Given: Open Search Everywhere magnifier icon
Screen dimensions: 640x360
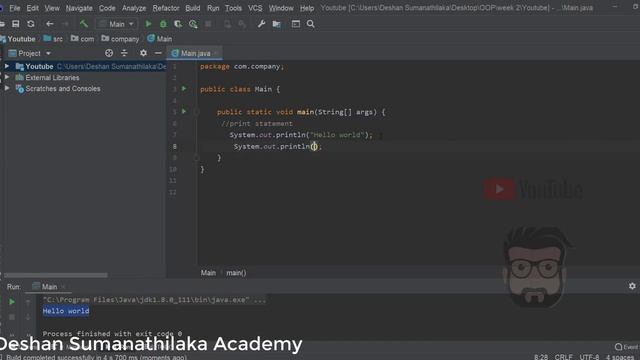Looking at the screenshot, I should pyautogui.click(x=311, y=24).
